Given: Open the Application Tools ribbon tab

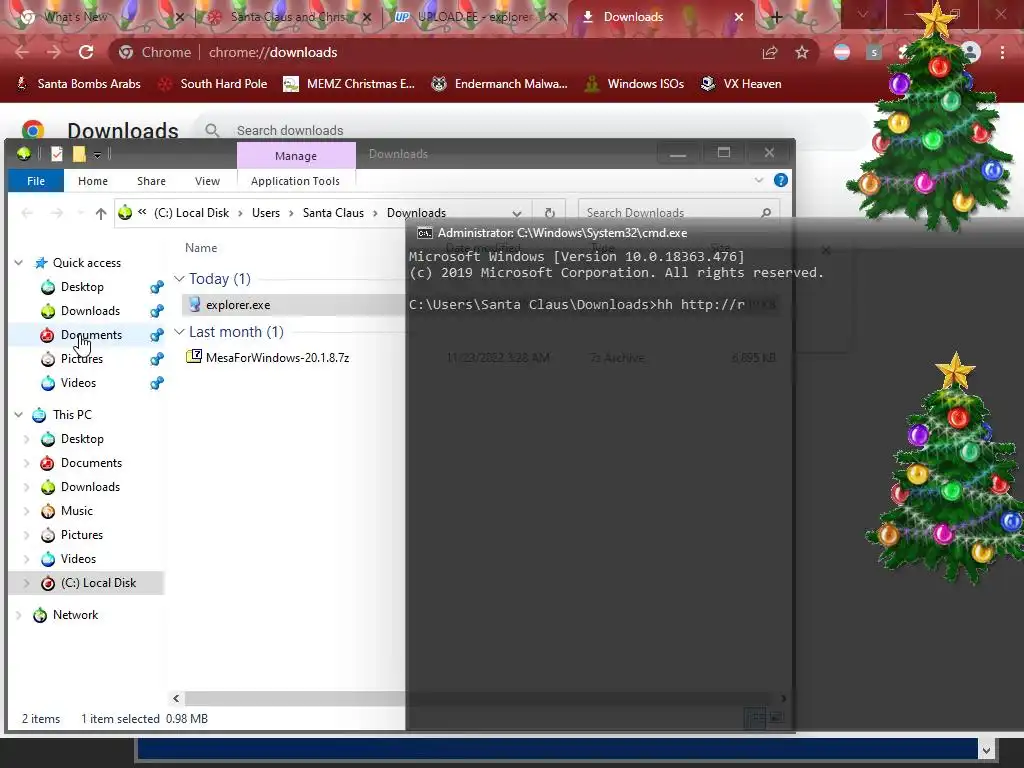Looking at the screenshot, I should pos(295,181).
